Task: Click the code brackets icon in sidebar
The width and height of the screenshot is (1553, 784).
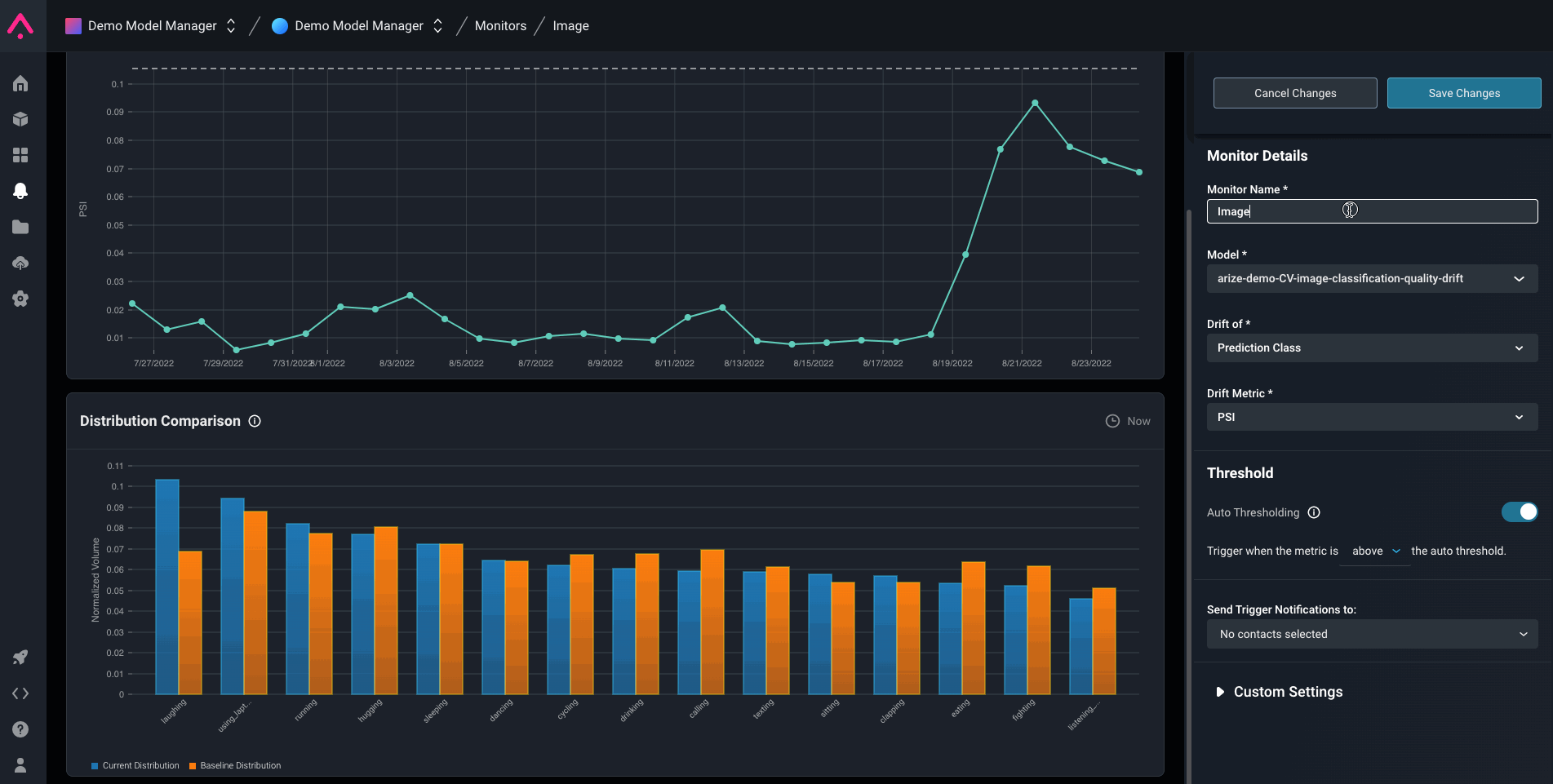Action: [20, 693]
